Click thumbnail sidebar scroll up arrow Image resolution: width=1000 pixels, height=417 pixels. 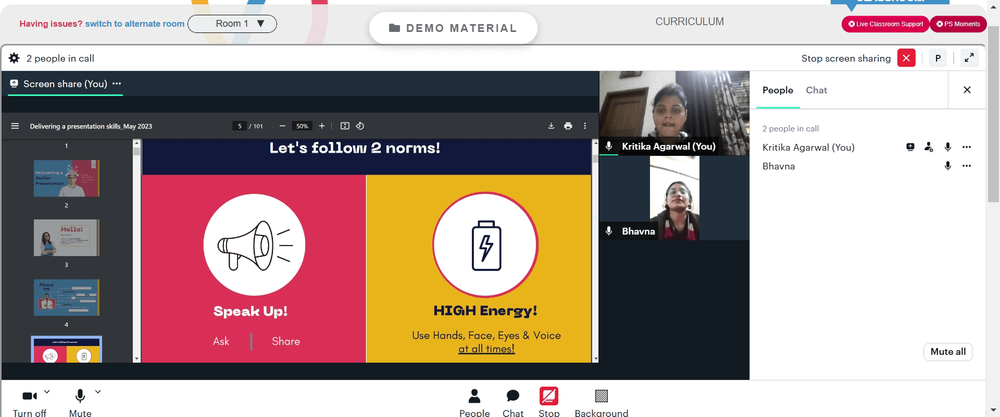[136, 143]
